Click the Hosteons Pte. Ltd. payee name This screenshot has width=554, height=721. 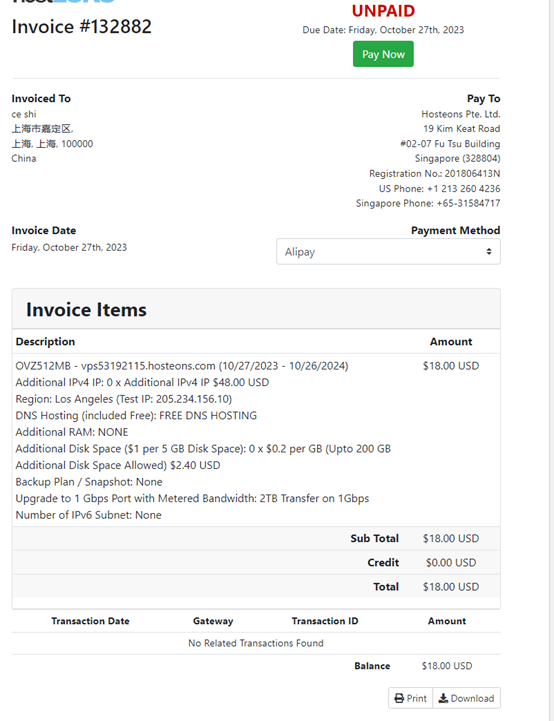click(x=461, y=114)
